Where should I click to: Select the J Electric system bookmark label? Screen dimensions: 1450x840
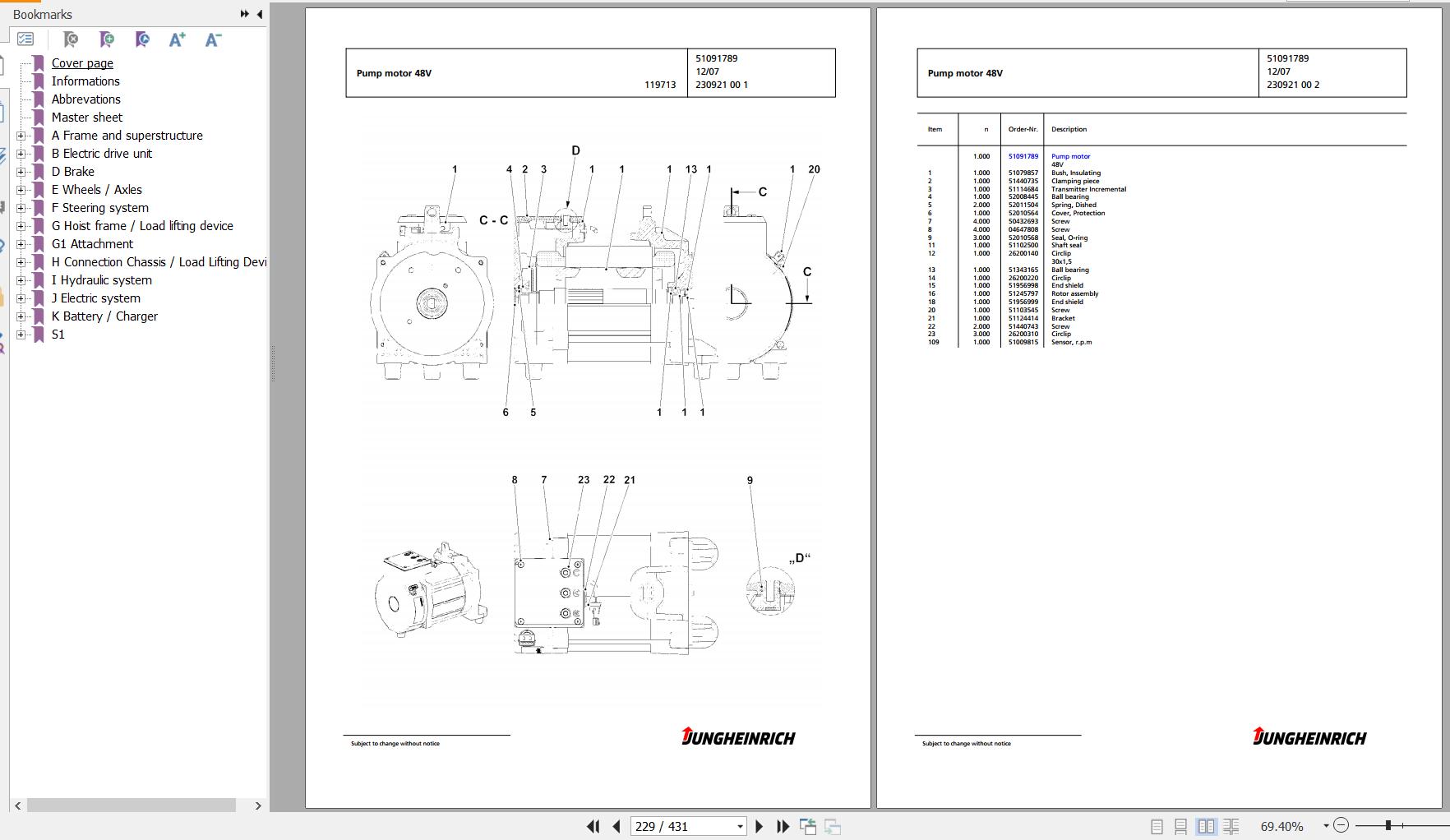coord(96,298)
